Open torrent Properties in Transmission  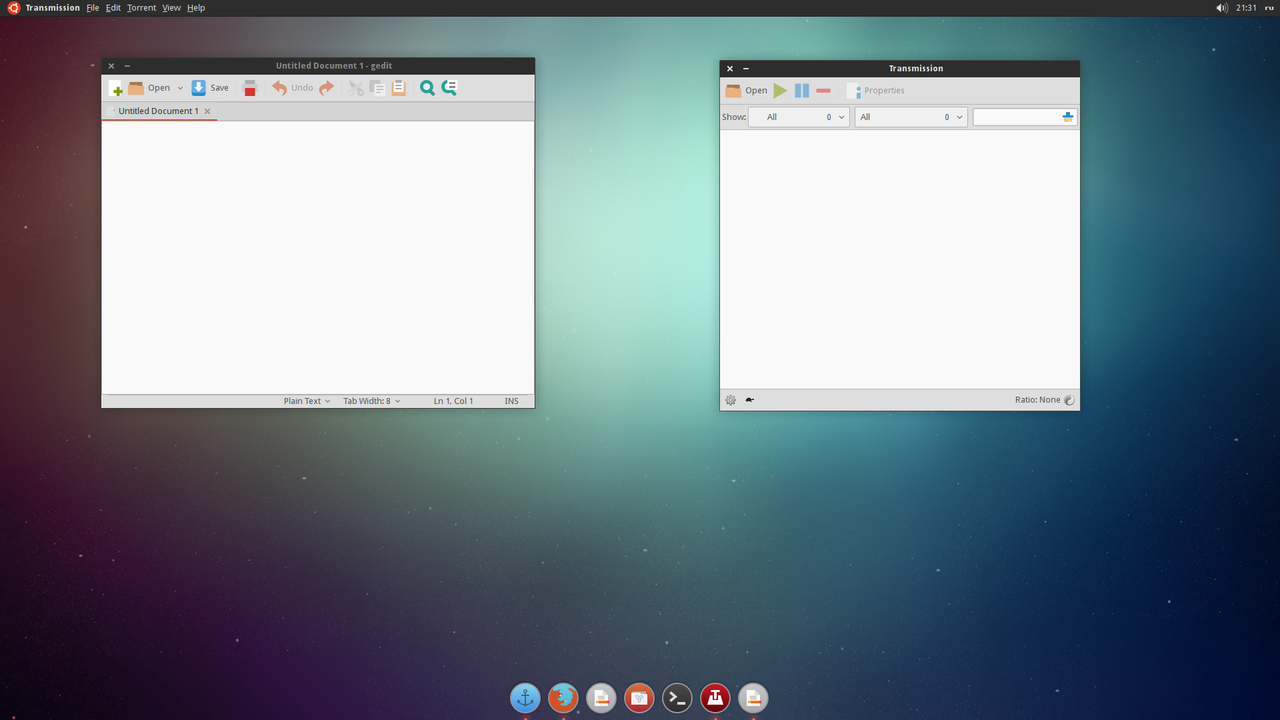(x=875, y=90)
